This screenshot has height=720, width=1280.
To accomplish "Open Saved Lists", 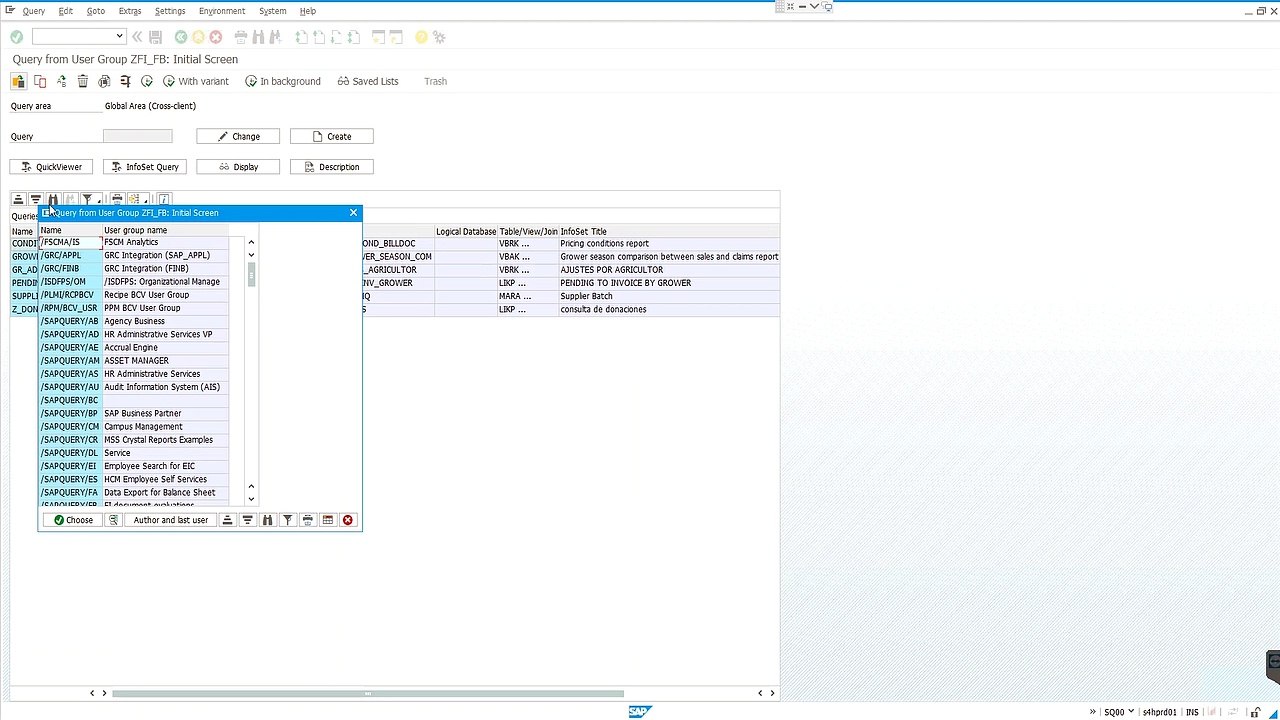I will [x=368, y=81].
